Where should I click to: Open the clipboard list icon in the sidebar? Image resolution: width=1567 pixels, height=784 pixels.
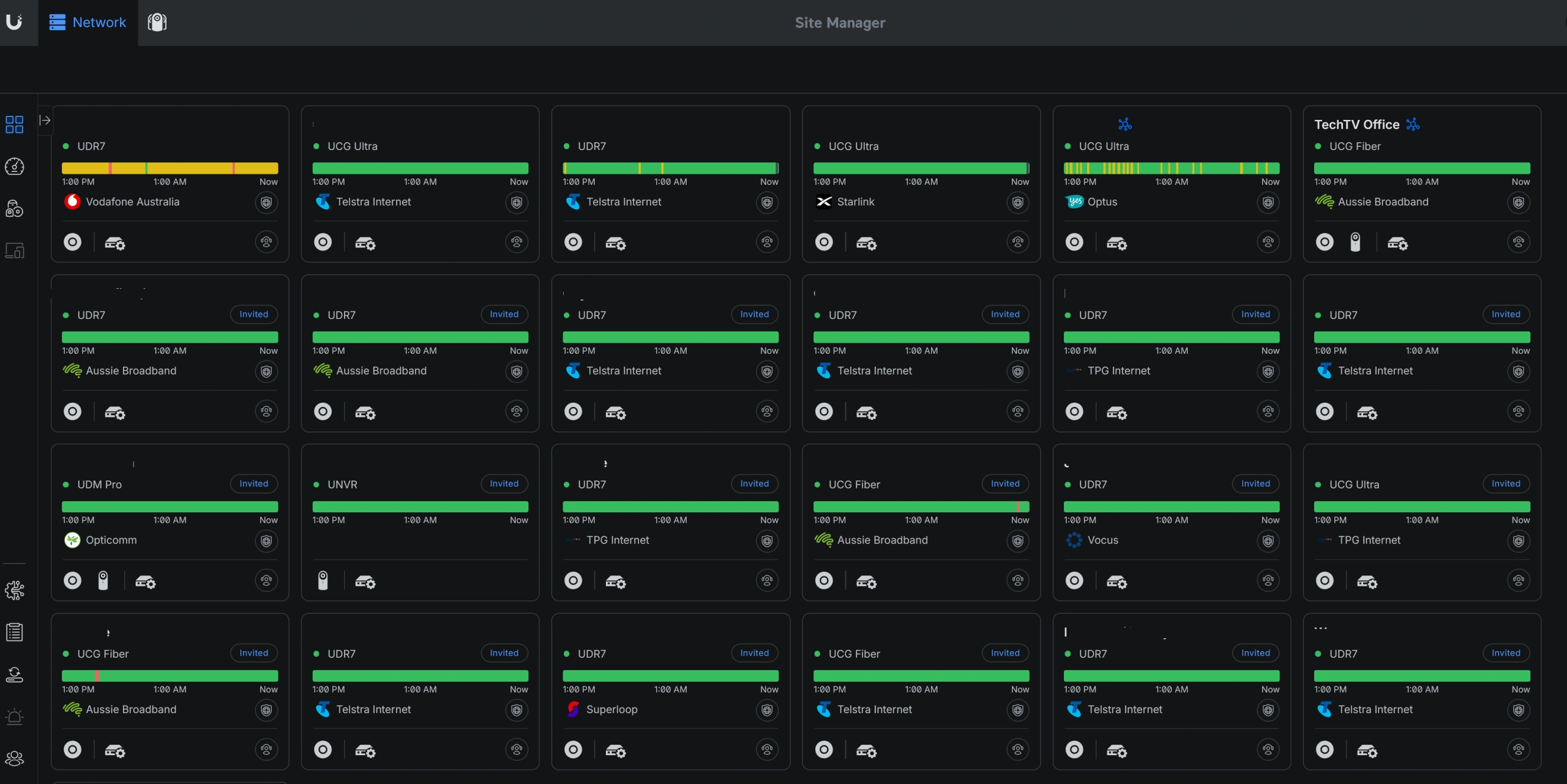14,632
